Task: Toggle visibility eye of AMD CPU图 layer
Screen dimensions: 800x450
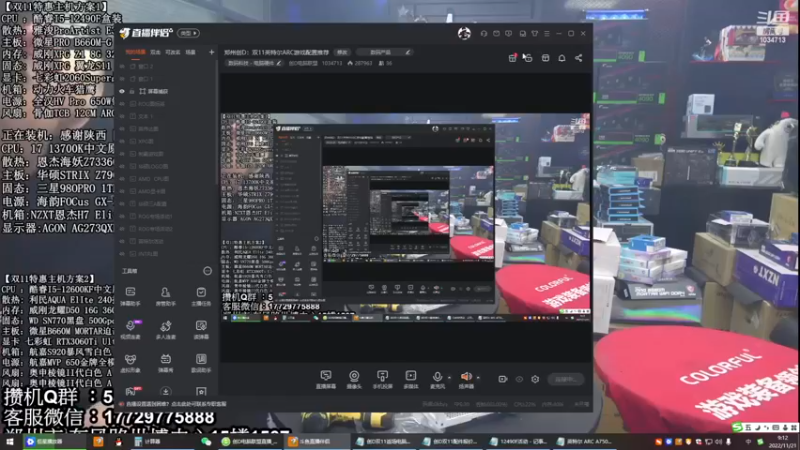Action: click(x=122, y=179)
